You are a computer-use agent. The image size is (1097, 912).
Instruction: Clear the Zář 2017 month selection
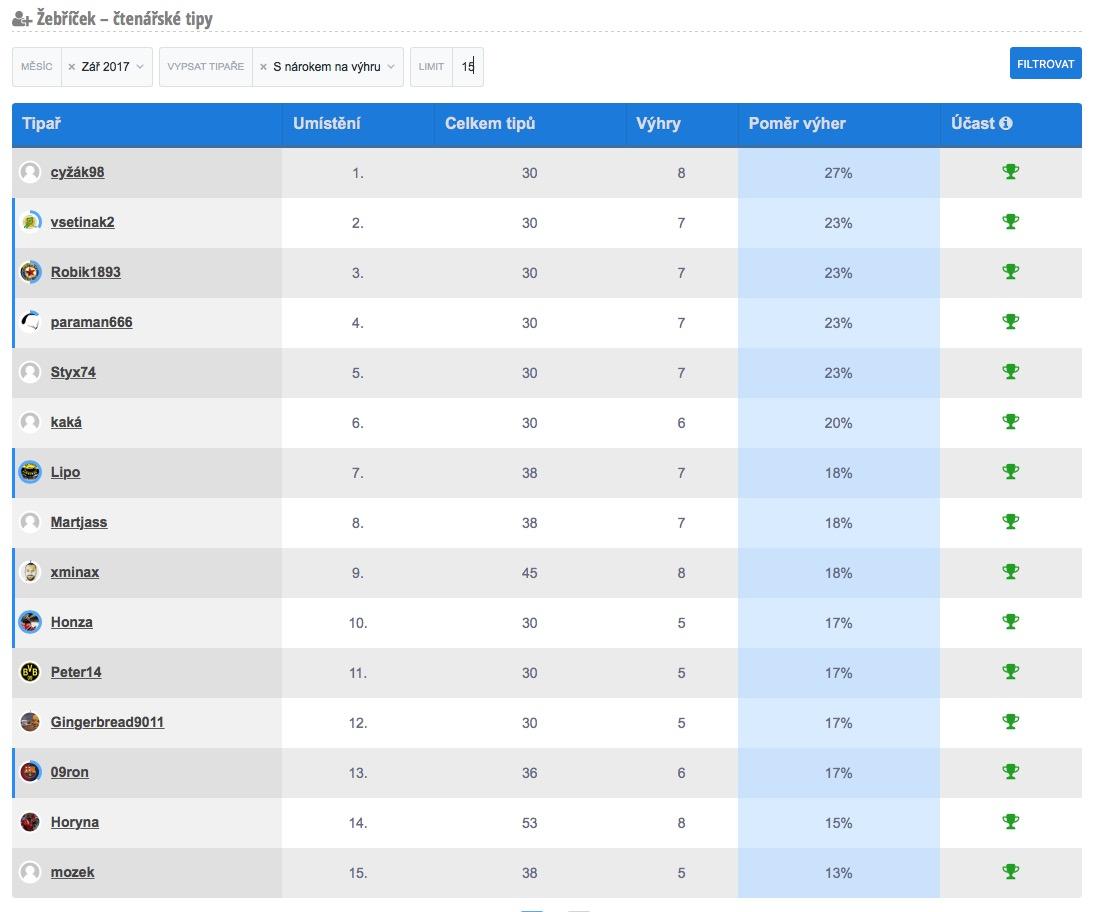click(x=72, y=67)
